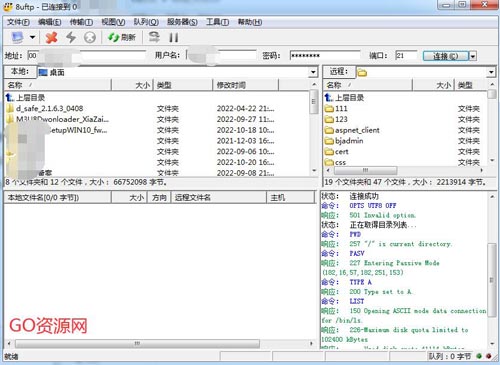The image size is (500, 365).
Task: Sort remote files by 大小 column
Action: click(433, 85)
